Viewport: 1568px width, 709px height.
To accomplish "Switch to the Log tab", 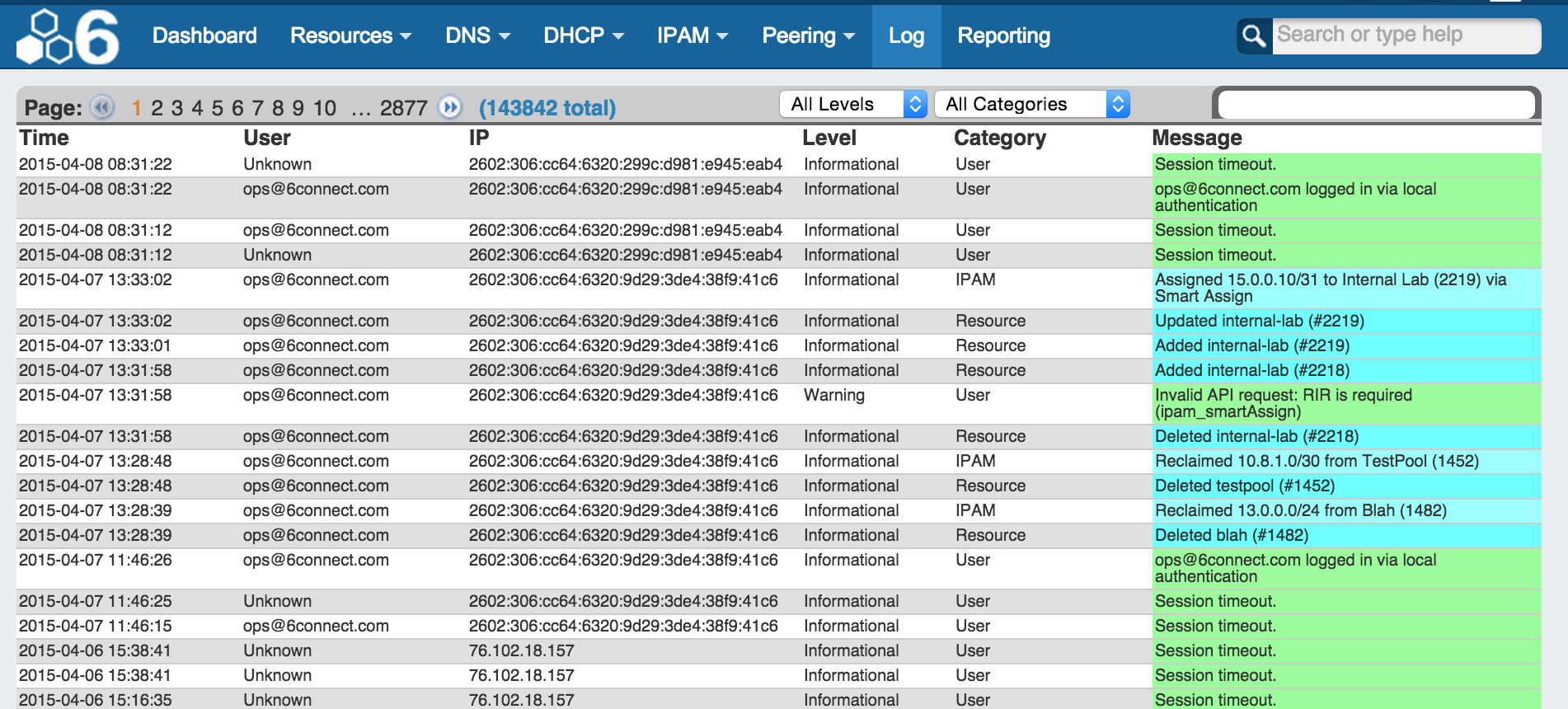I will (906, 35).
